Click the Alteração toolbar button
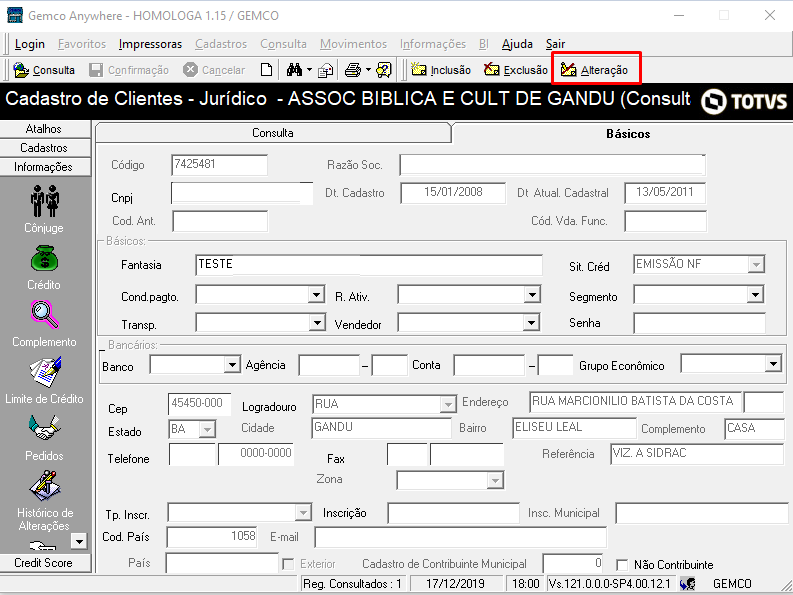Image resolution: width=793 pixels, height=595 pixels. [x=594, y=70]
